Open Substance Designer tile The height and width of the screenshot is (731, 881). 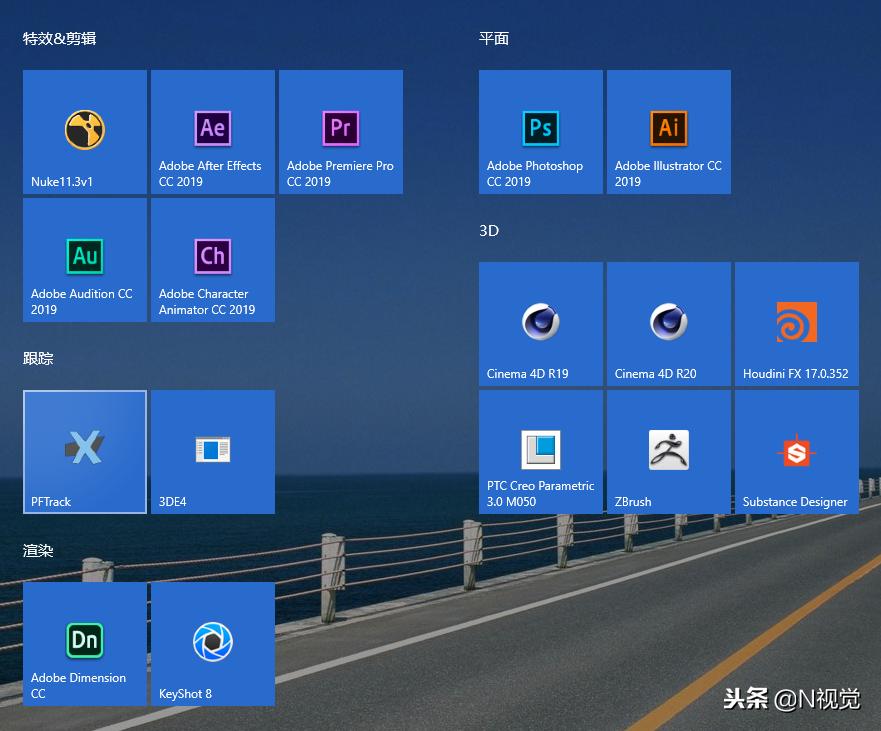[797, 452]
